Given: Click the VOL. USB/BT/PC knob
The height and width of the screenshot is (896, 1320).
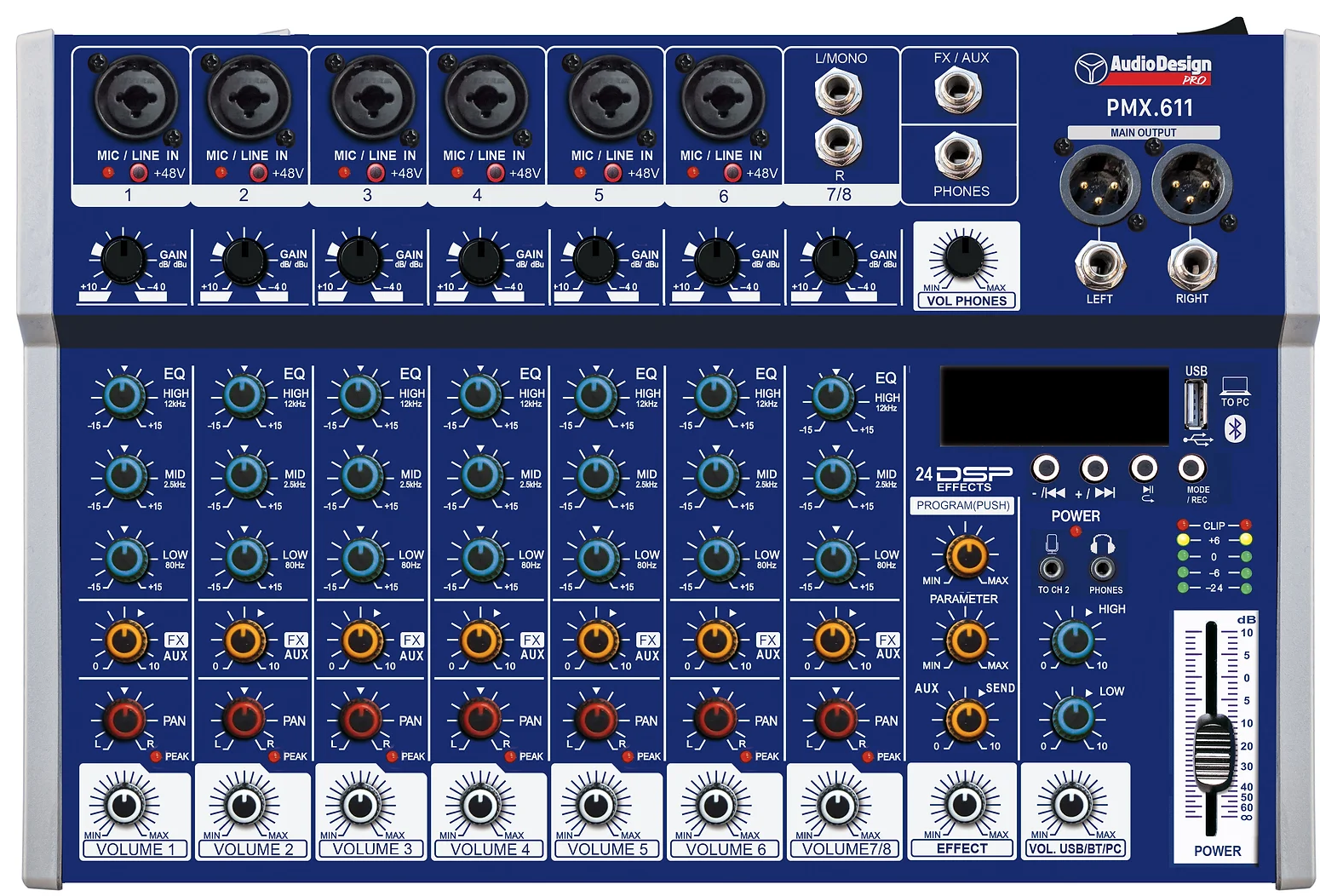Looking at the screenshot, I should [x=1072, y=803].
